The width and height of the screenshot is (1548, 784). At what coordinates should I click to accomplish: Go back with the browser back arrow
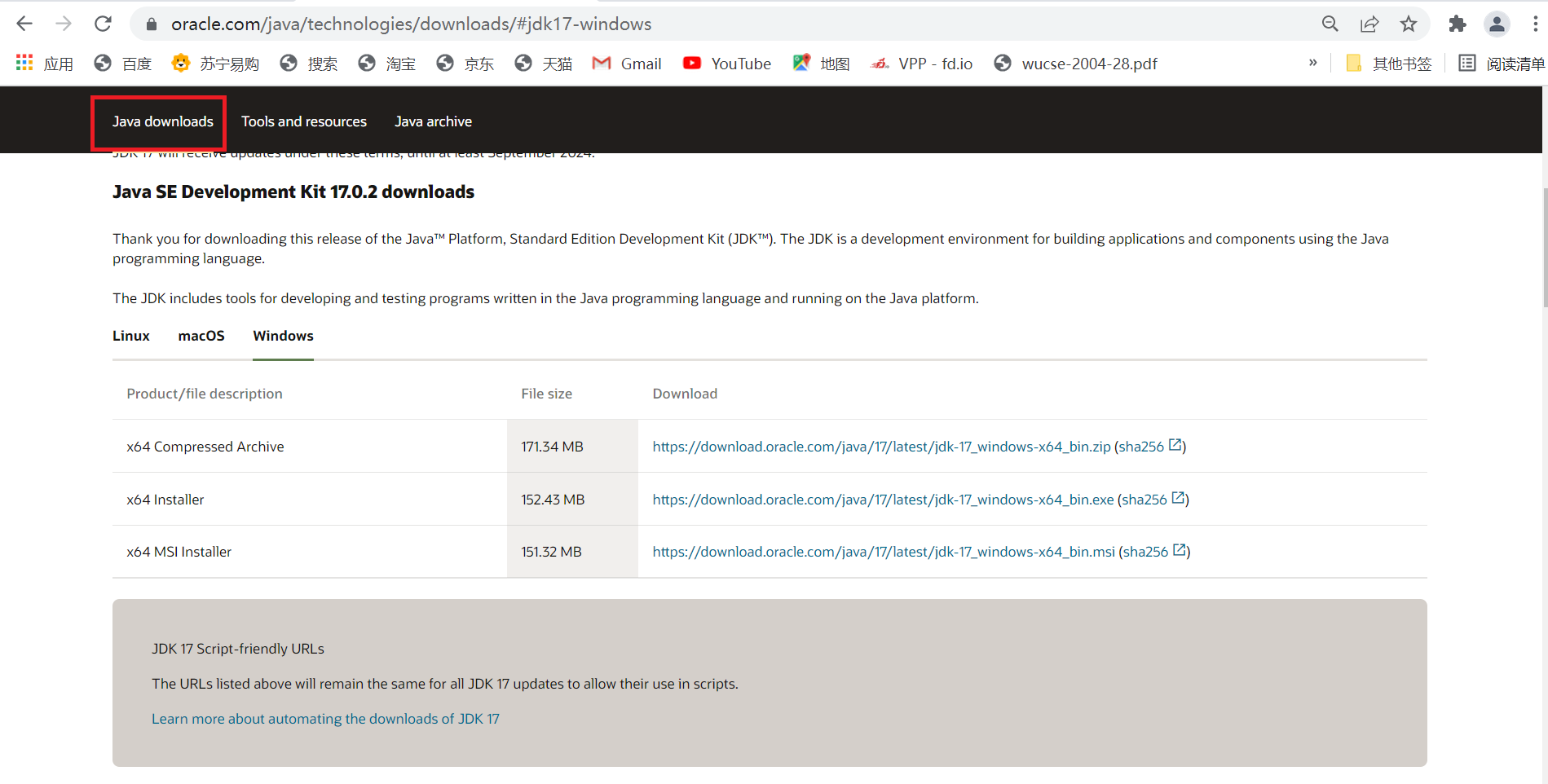point(24,24)
